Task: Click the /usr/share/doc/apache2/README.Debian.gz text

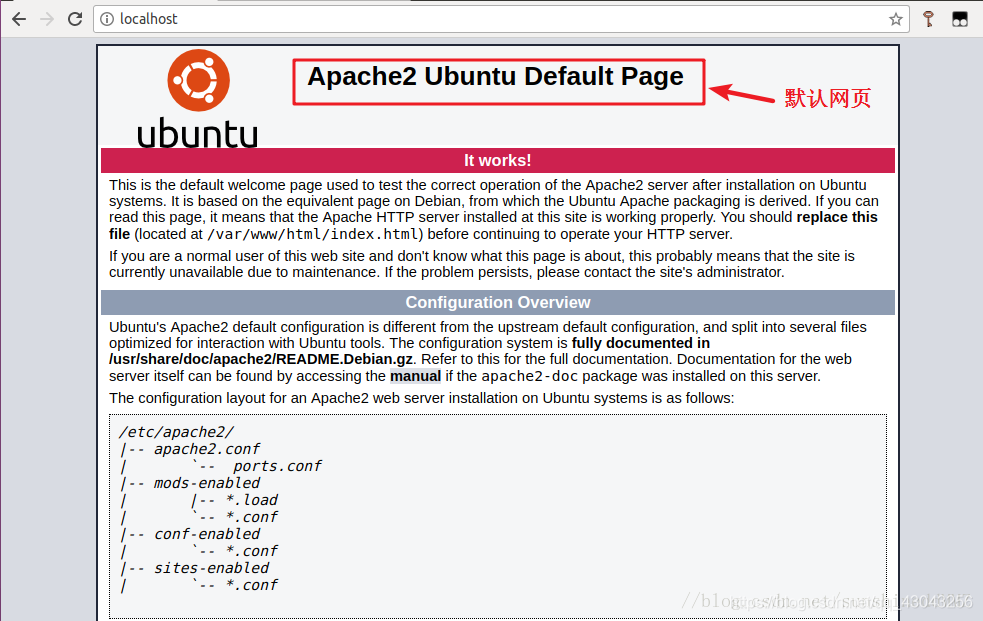Action: [261, 359]
